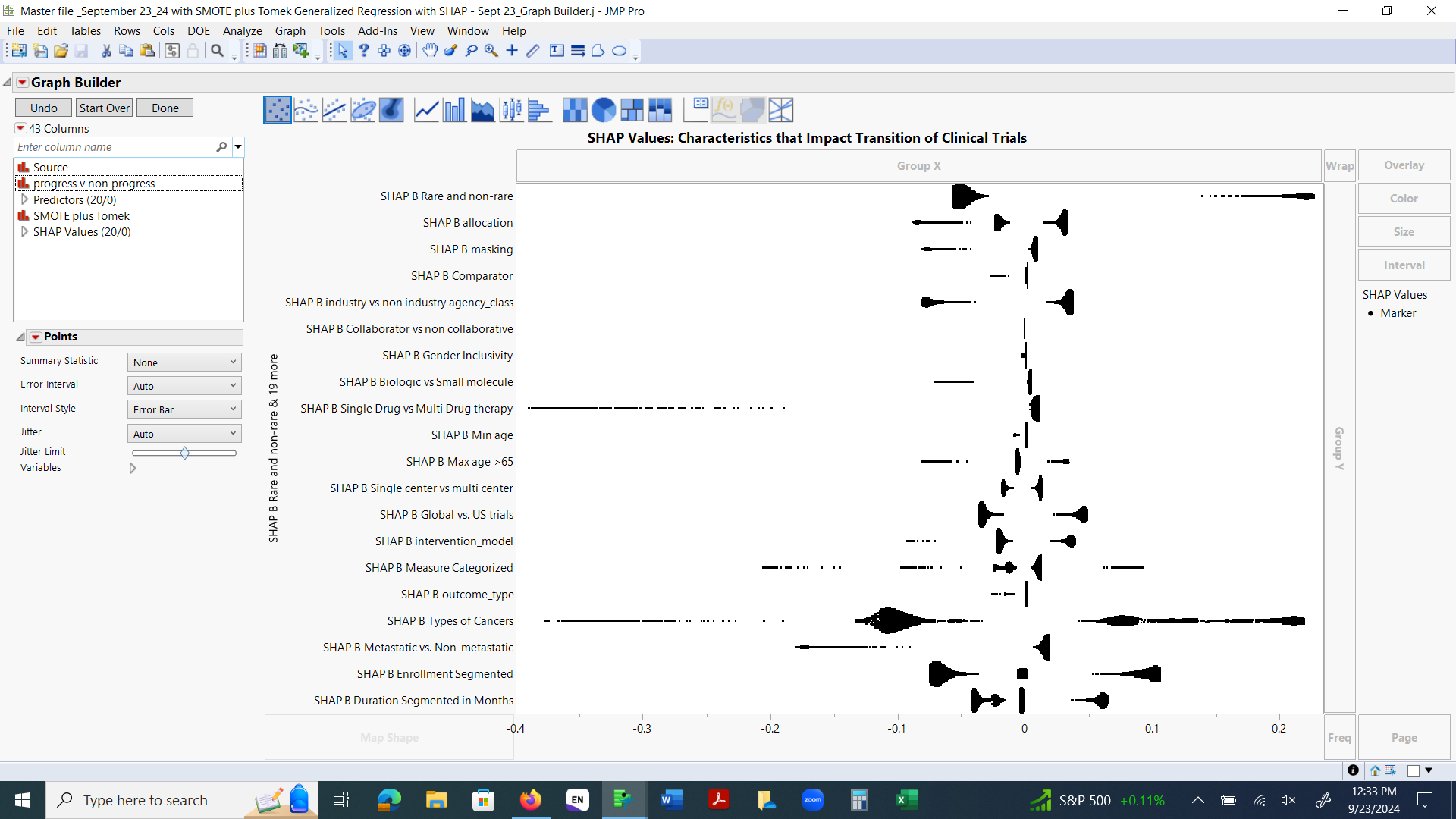The width and height of the screenshot is (1456, 819).
Task: Select the Brush tool on the toolbar
Action: coord(451,51)
